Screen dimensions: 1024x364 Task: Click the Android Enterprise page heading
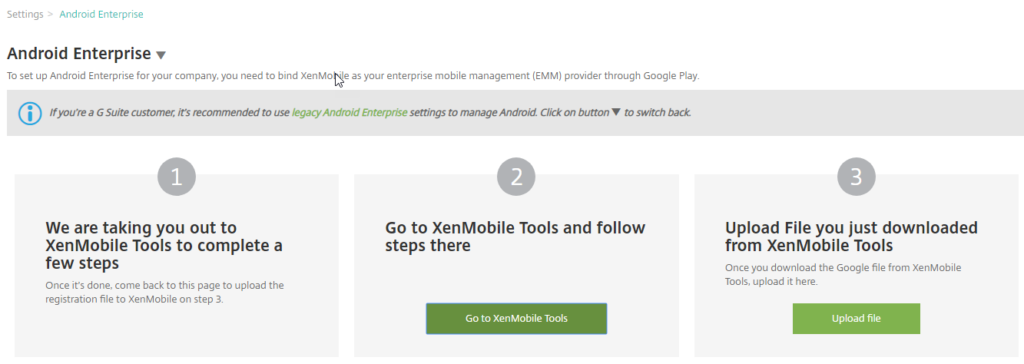click(79, 54)
